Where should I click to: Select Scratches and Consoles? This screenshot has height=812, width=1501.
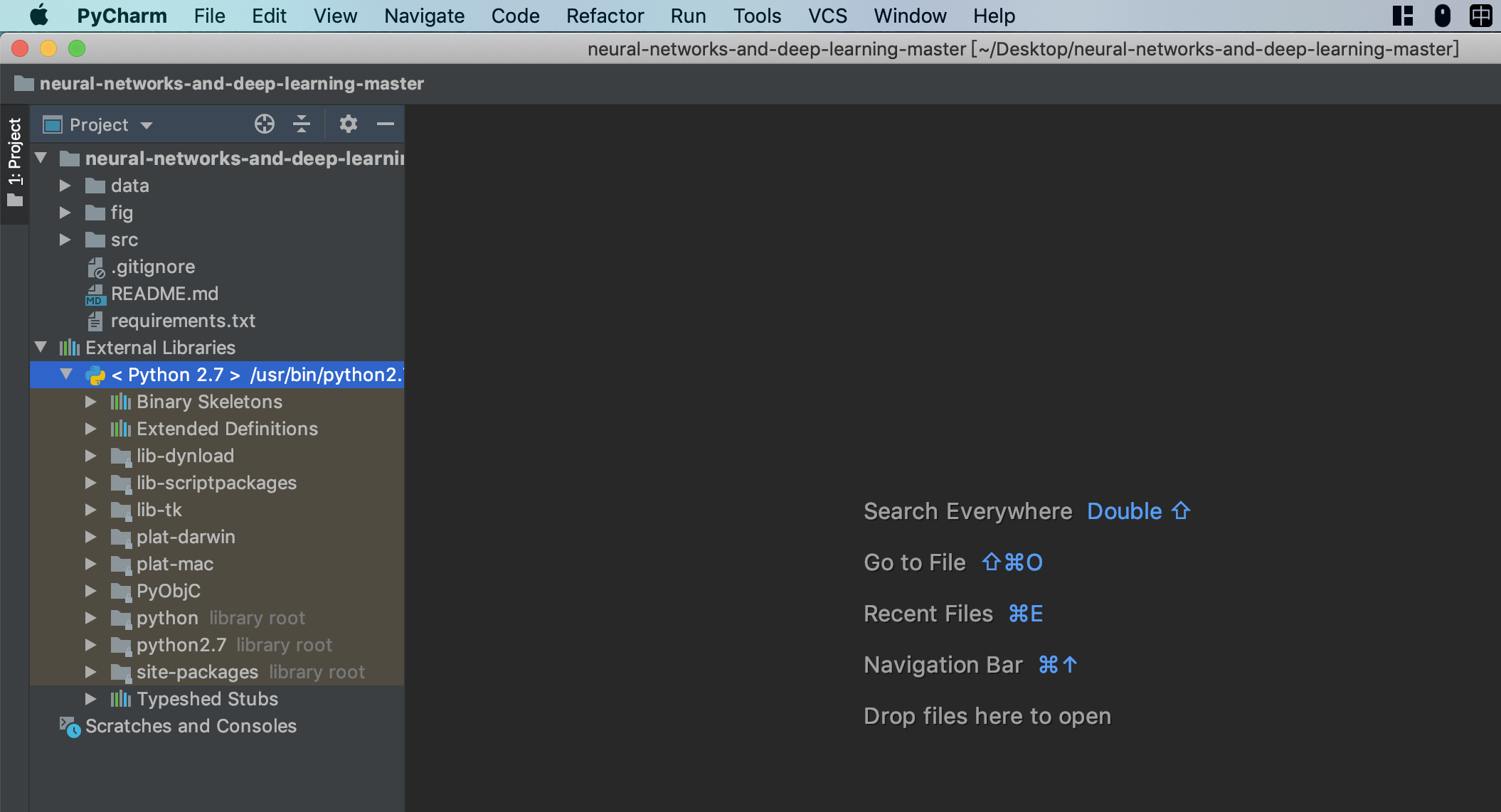tap(191, 727)
